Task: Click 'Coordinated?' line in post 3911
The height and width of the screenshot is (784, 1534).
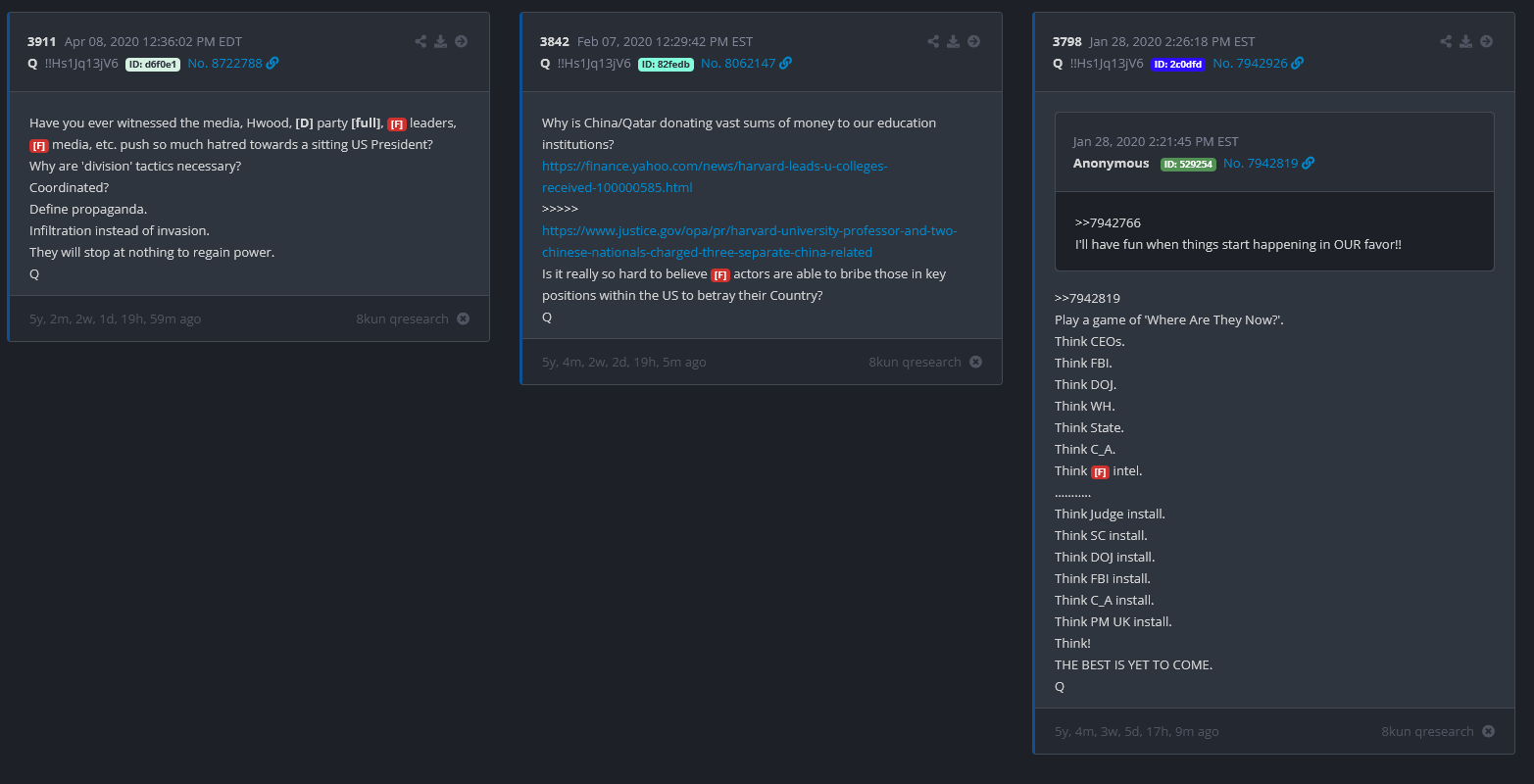Action: click(x=70, y=187)
